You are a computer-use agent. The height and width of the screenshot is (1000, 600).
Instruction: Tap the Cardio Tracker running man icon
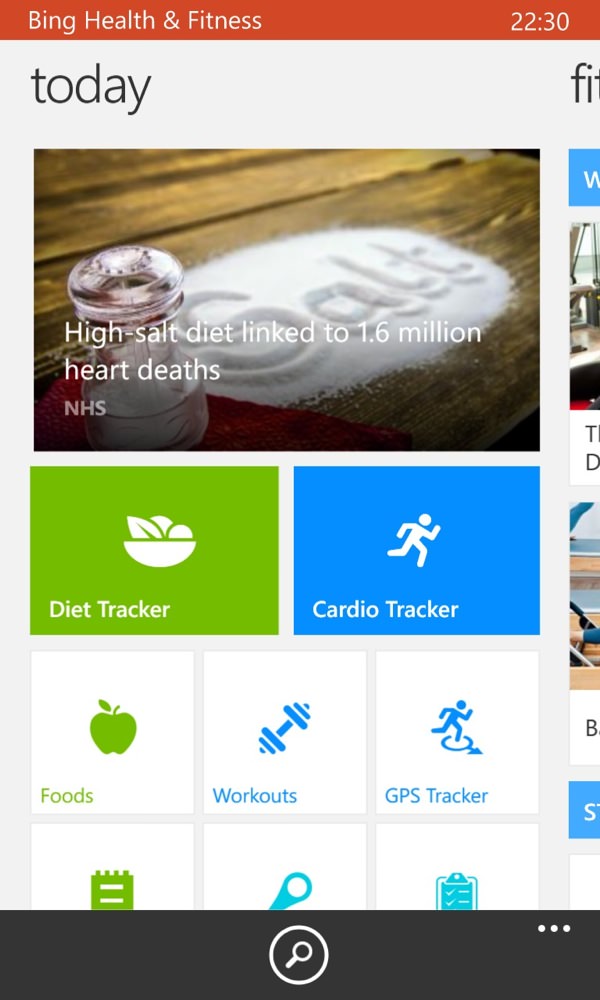(x=414, y=540)
